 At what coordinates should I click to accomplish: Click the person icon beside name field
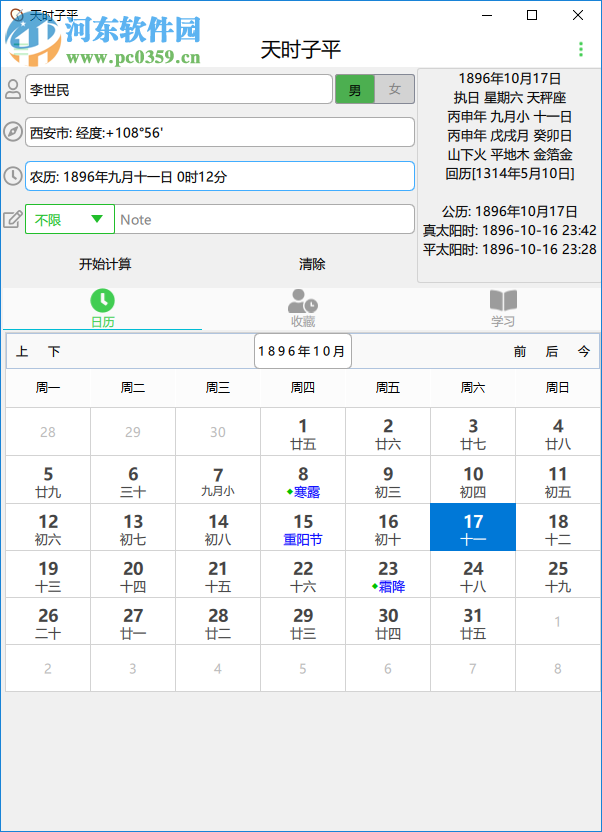click(x=13, y=89)
